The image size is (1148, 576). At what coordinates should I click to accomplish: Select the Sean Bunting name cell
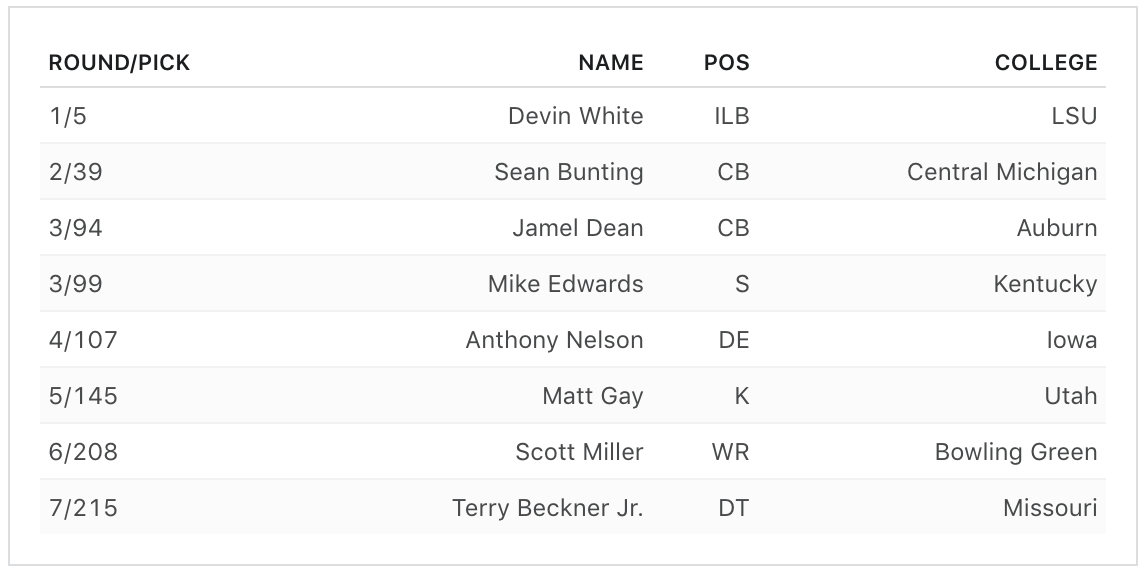click(568, 172)
